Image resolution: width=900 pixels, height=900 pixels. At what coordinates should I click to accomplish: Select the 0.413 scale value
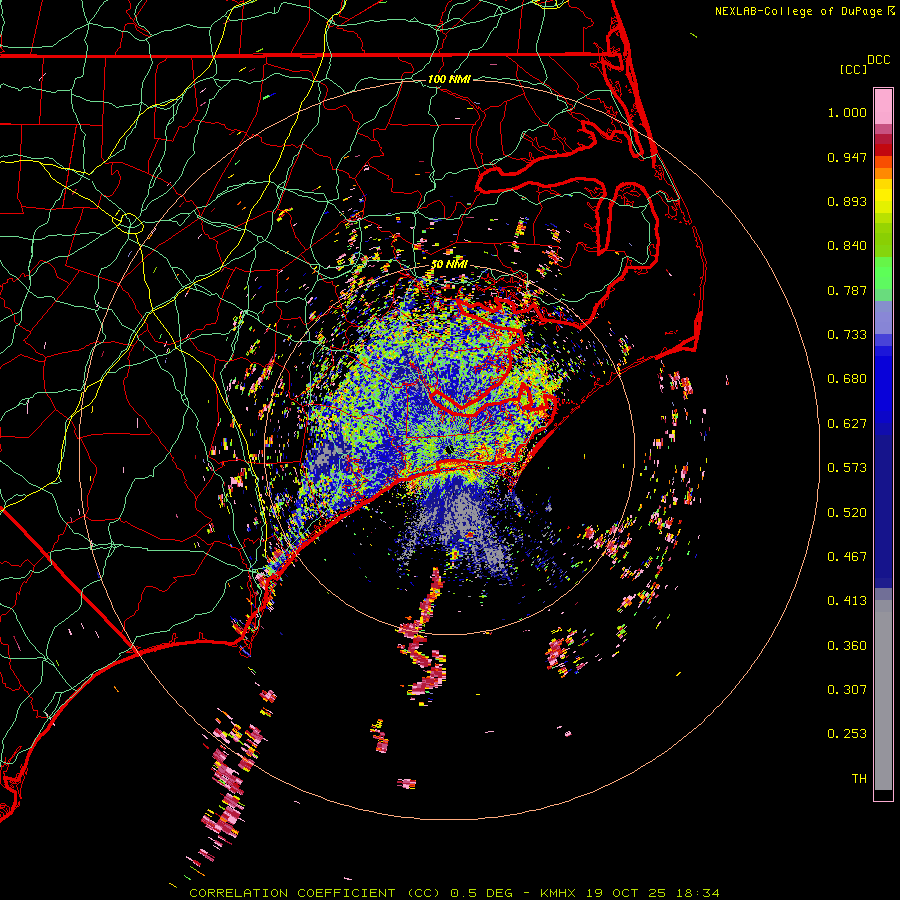pos(847,601)
